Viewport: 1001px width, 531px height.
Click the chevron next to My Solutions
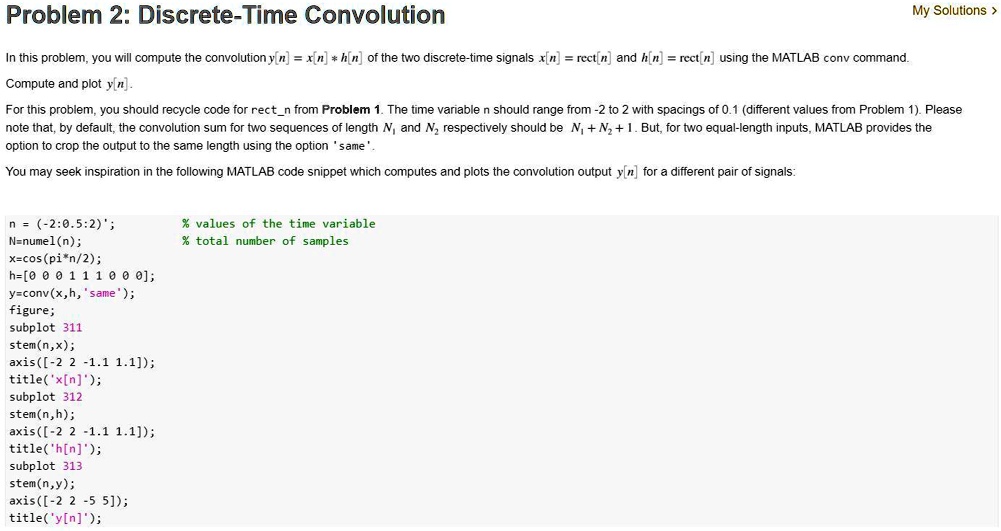coord(994,11)
